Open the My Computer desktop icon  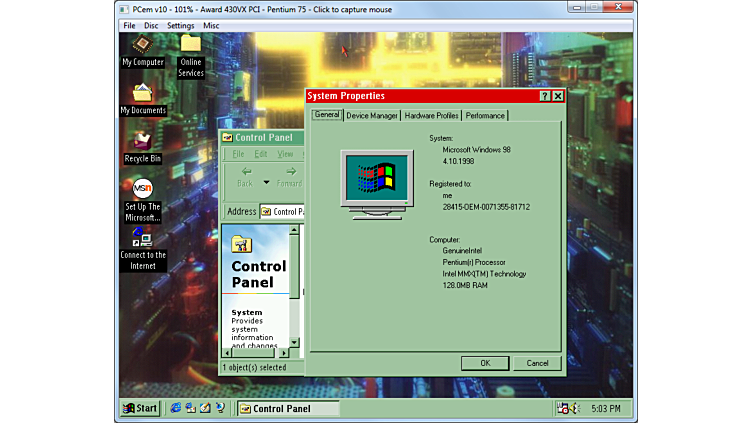142,46
